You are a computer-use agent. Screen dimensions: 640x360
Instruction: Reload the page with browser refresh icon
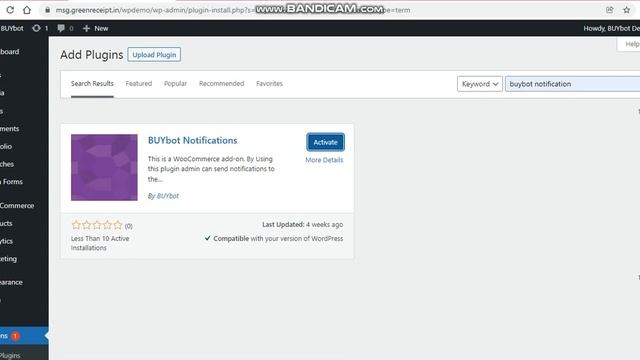[10, 10]
